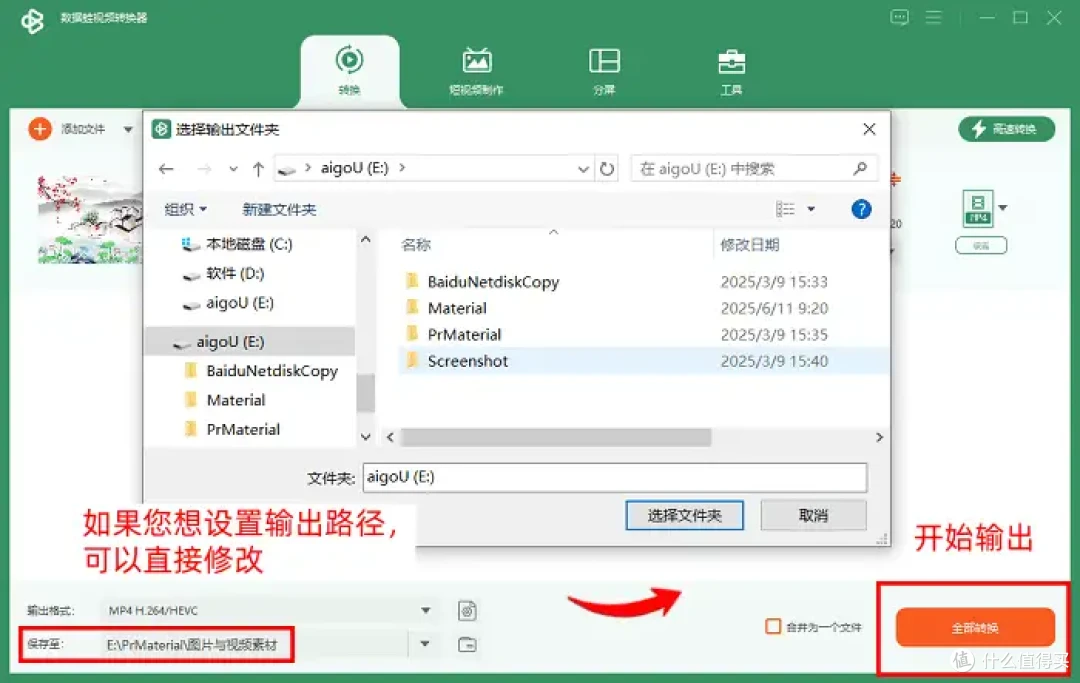1080x683 pixels.
Task: Click the orange 全部转换 button
Action: click(x=975, y=627)
